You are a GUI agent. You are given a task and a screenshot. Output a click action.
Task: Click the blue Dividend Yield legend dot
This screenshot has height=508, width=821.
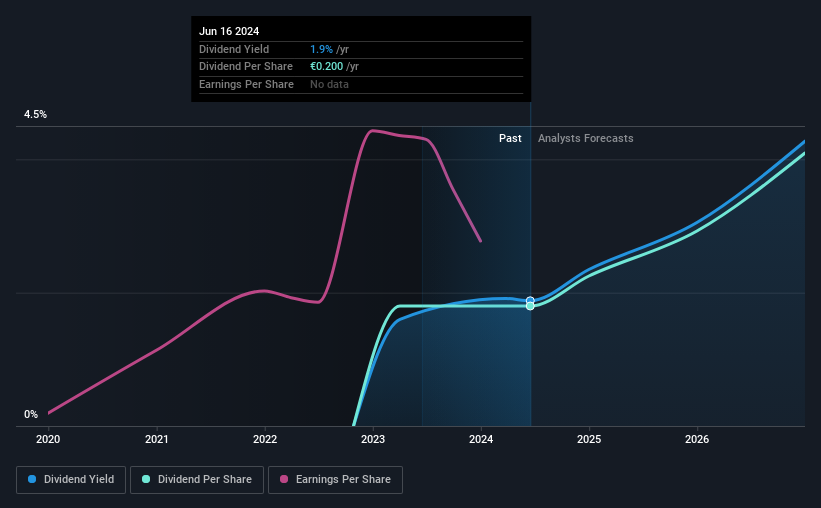pyautogui.click(x=32, y=479)
